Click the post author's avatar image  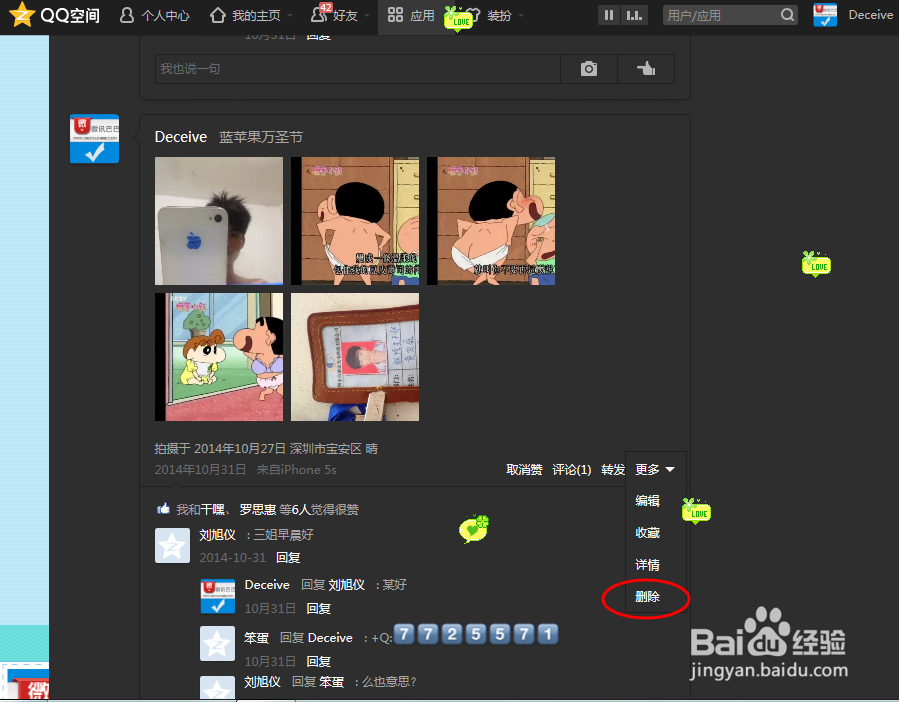[95, 139]
